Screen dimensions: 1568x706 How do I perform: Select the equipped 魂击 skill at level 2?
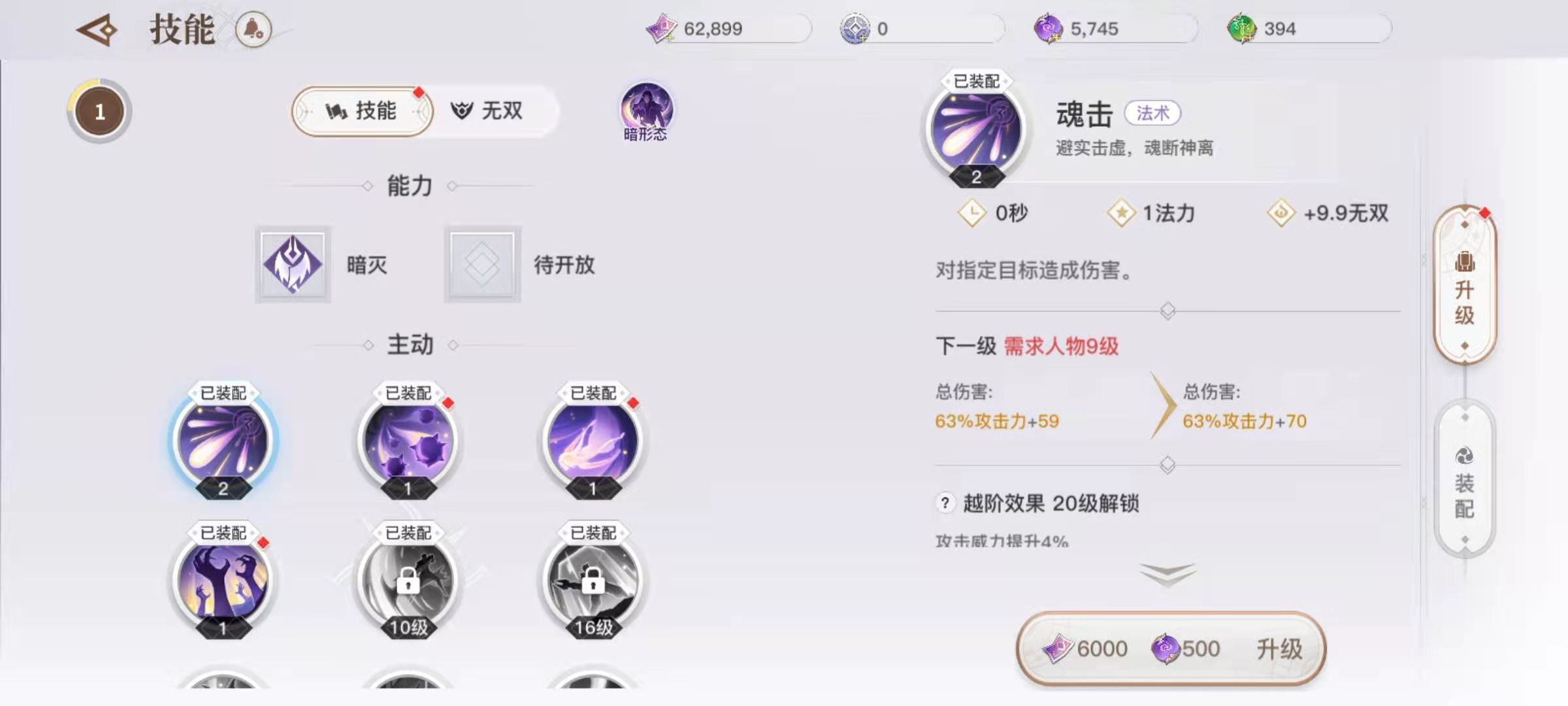pyautogui.click(x=223, y=441)
